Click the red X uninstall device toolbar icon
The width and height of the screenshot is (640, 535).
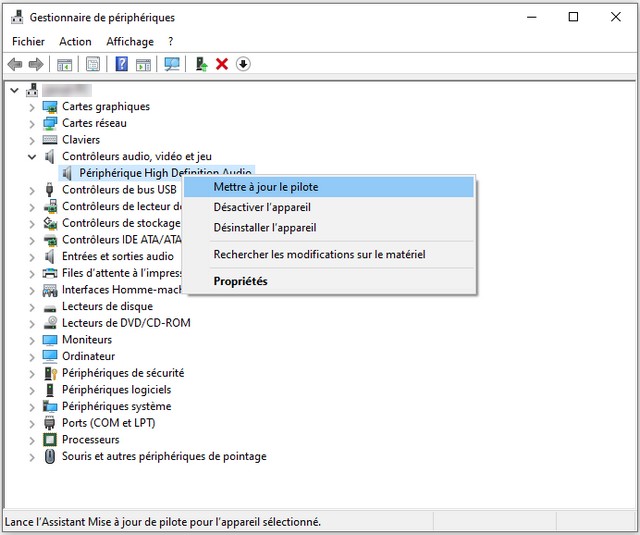coord(222,64)
